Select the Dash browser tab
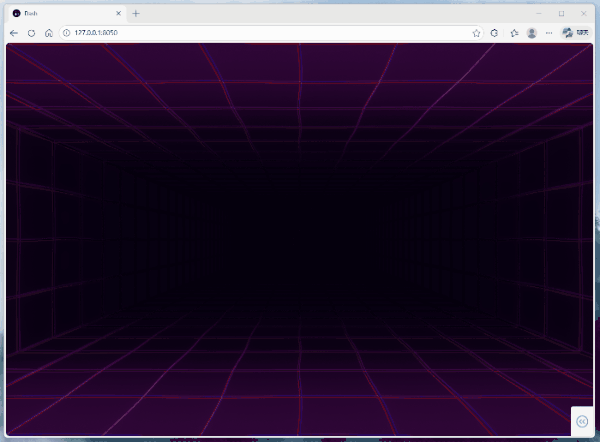The image size is (600, 442). click(x=67, y=13)
